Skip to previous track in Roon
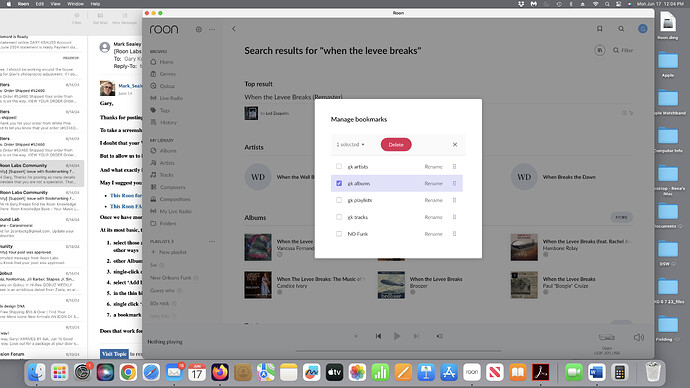 [378, 336]
